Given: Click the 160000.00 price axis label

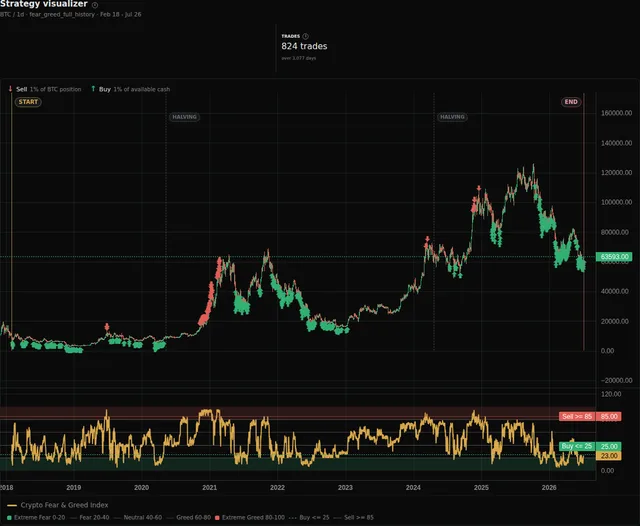Looking at the screenshot, I should point(616,113).
